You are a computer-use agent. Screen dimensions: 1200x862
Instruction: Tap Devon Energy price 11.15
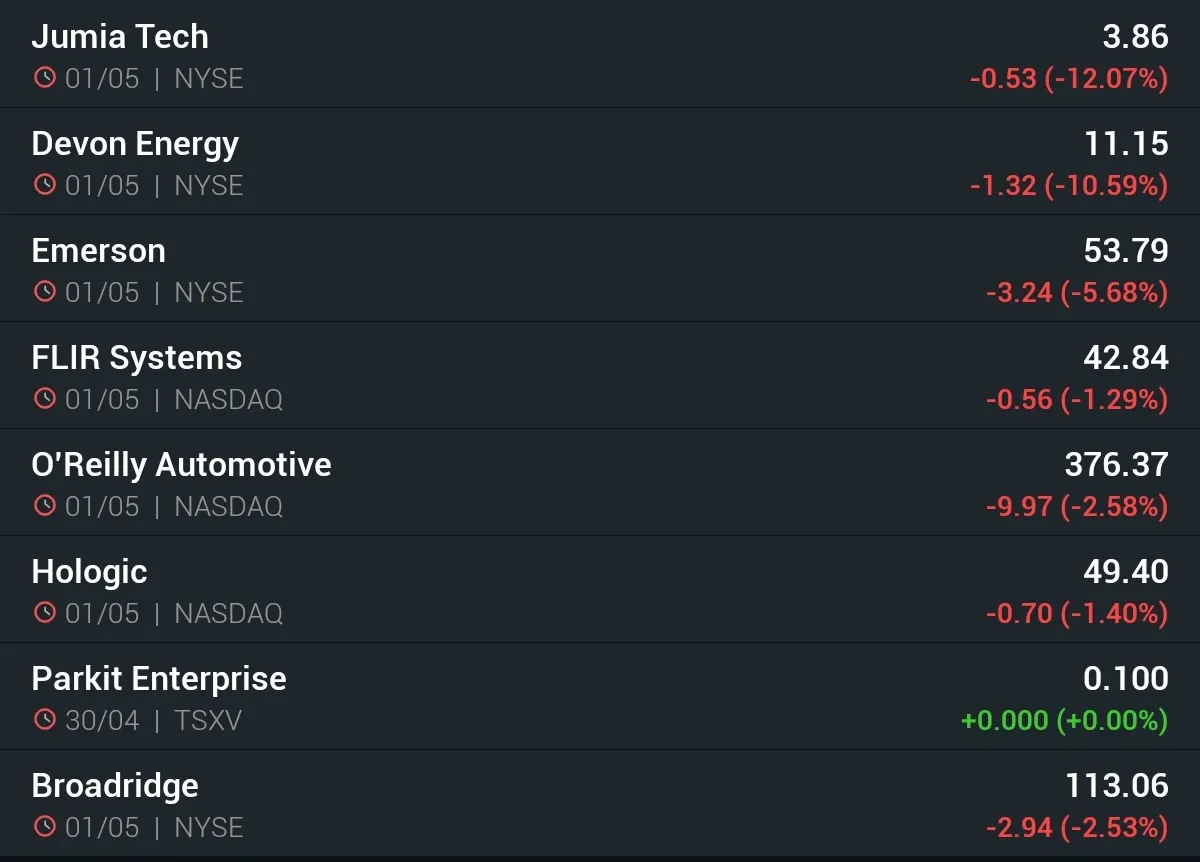1127,143
